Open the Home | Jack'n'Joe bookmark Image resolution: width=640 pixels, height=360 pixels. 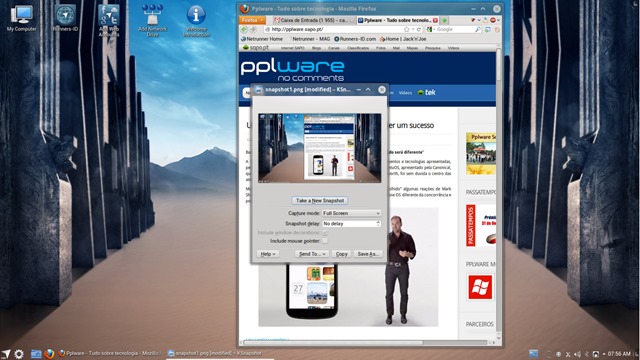(403, 39)
